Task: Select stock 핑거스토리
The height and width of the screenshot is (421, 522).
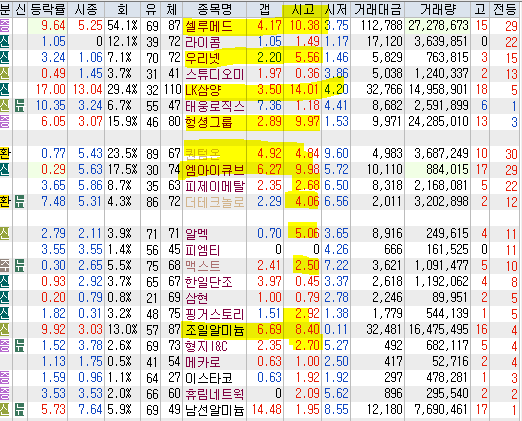Action: click(x=215, y=314)
